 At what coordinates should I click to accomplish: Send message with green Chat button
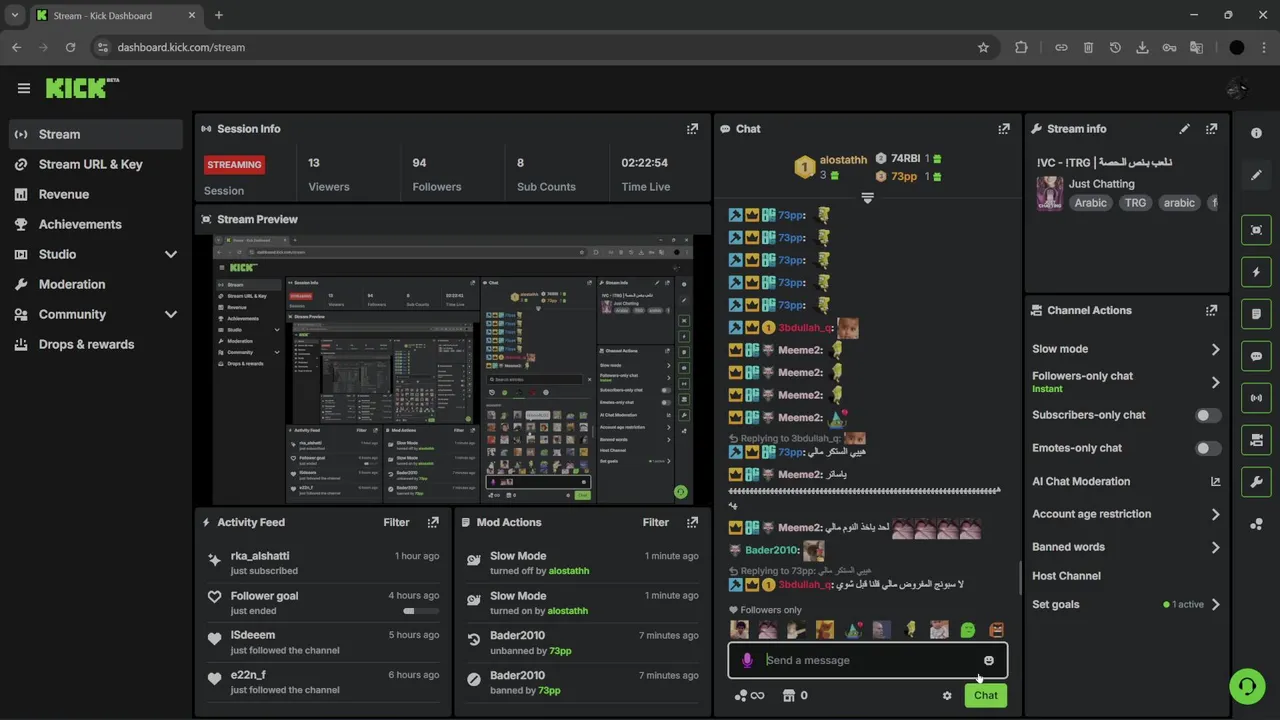point(986,695)
